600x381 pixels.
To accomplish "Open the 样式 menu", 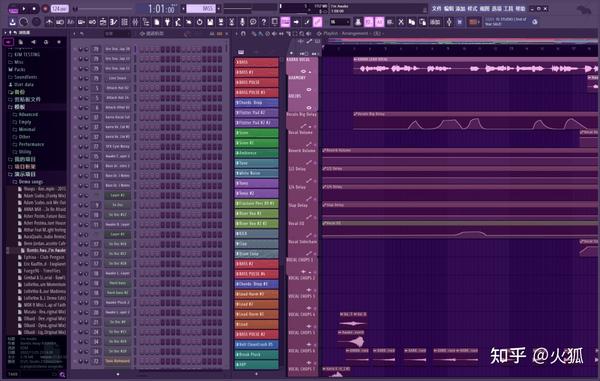I will (x=472, y=8).
